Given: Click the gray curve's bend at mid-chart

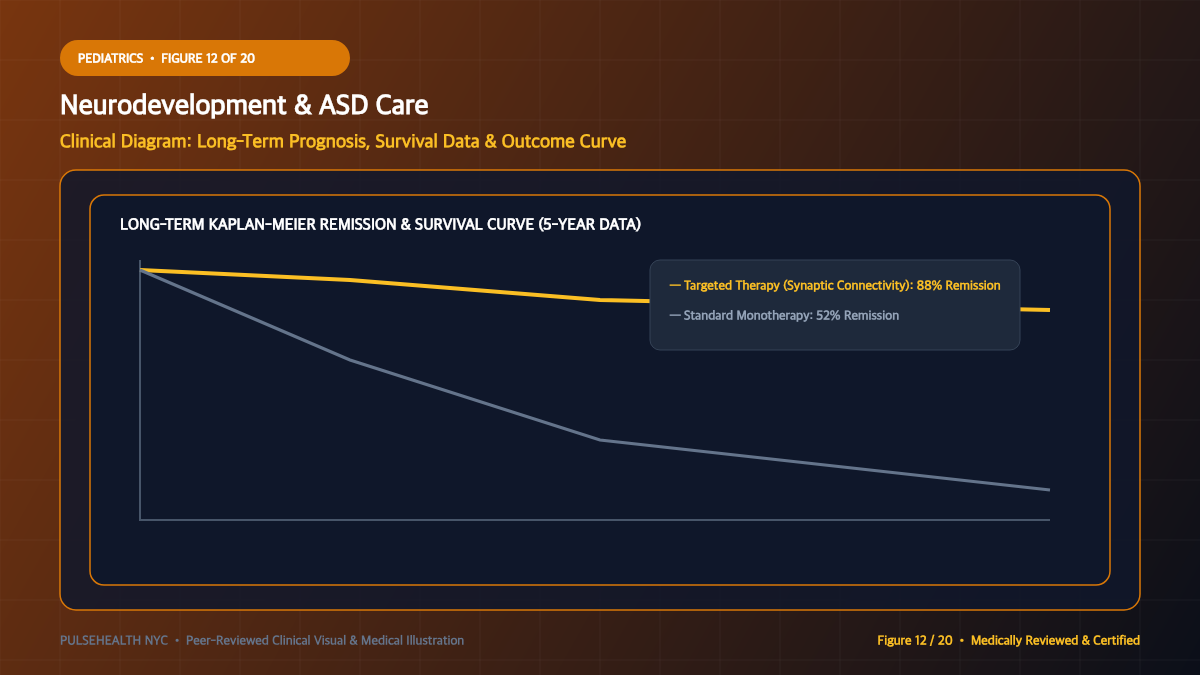Looking at the screenshot, I should click(x=600, y=440).
